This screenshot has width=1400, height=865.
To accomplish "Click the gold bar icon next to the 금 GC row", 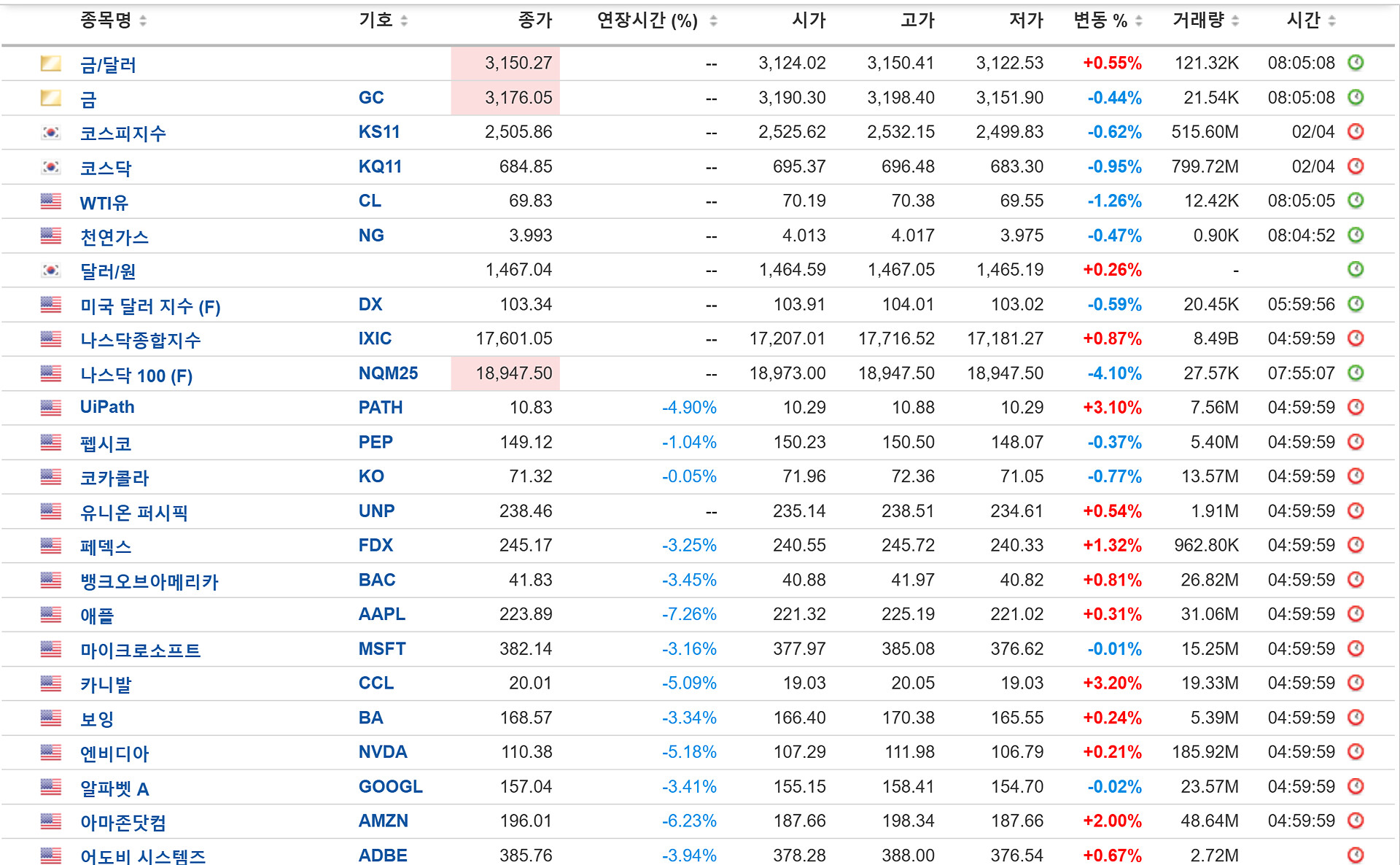I will (x=50, y=98).
